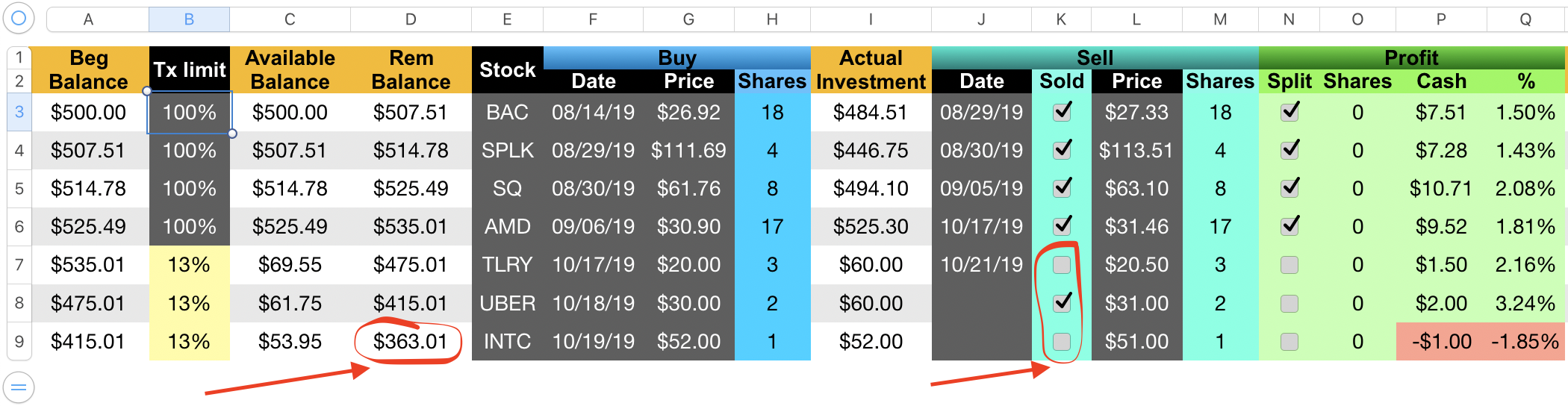This screenshot has width=1568, height=406.
Task: Toggle the Sold checkbox for AMD
Action: tap(1061, 226)
